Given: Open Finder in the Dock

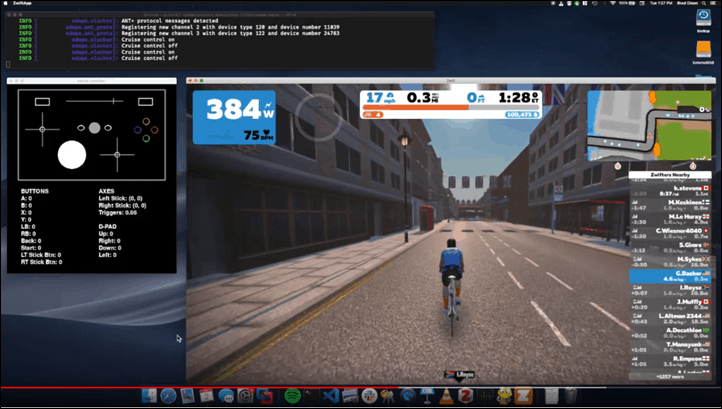Looking at the screenshot, I should tap(149, 396).
